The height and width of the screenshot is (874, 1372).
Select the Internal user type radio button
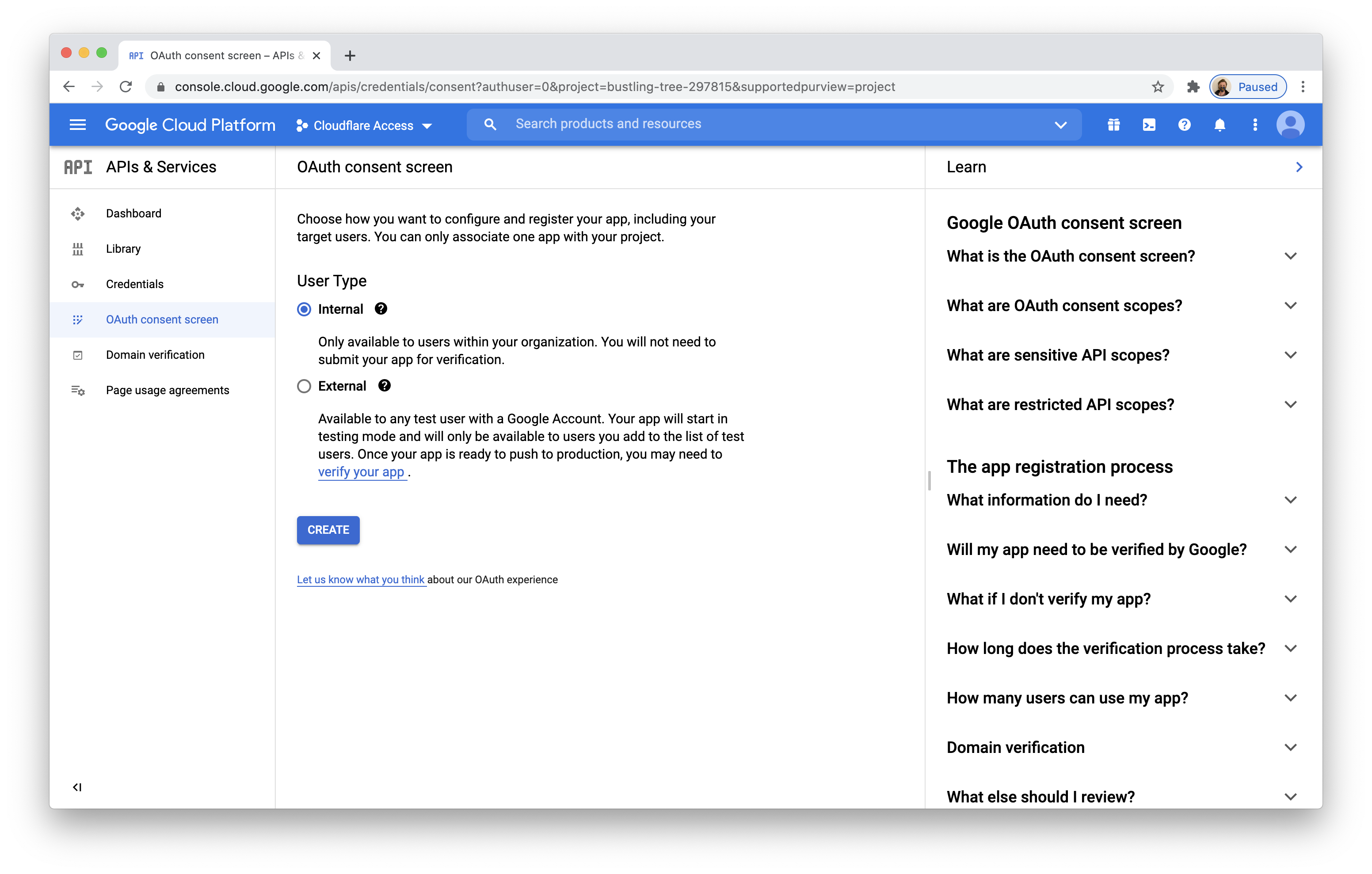coord(305,309)
